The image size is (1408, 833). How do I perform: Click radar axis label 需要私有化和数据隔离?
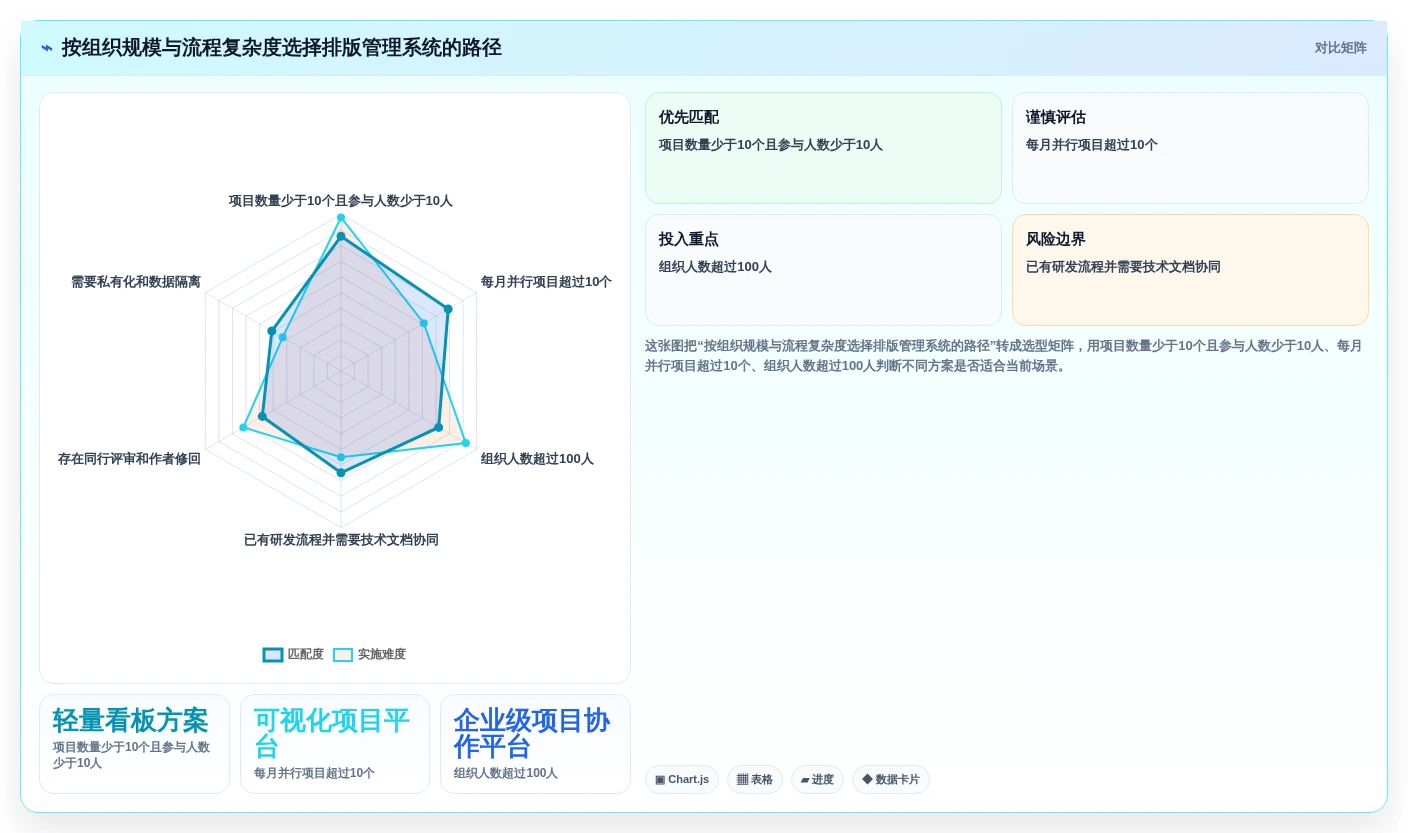[x=136, y=282]
